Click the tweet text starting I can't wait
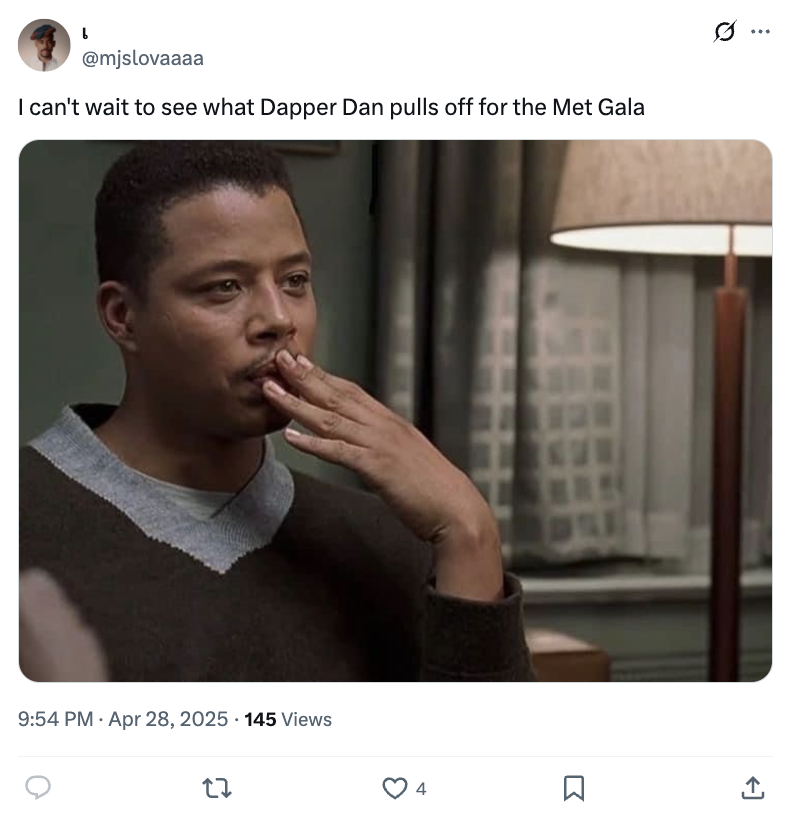Image resolution: width=792 pixels, height=824 pixels. point(331,107)
